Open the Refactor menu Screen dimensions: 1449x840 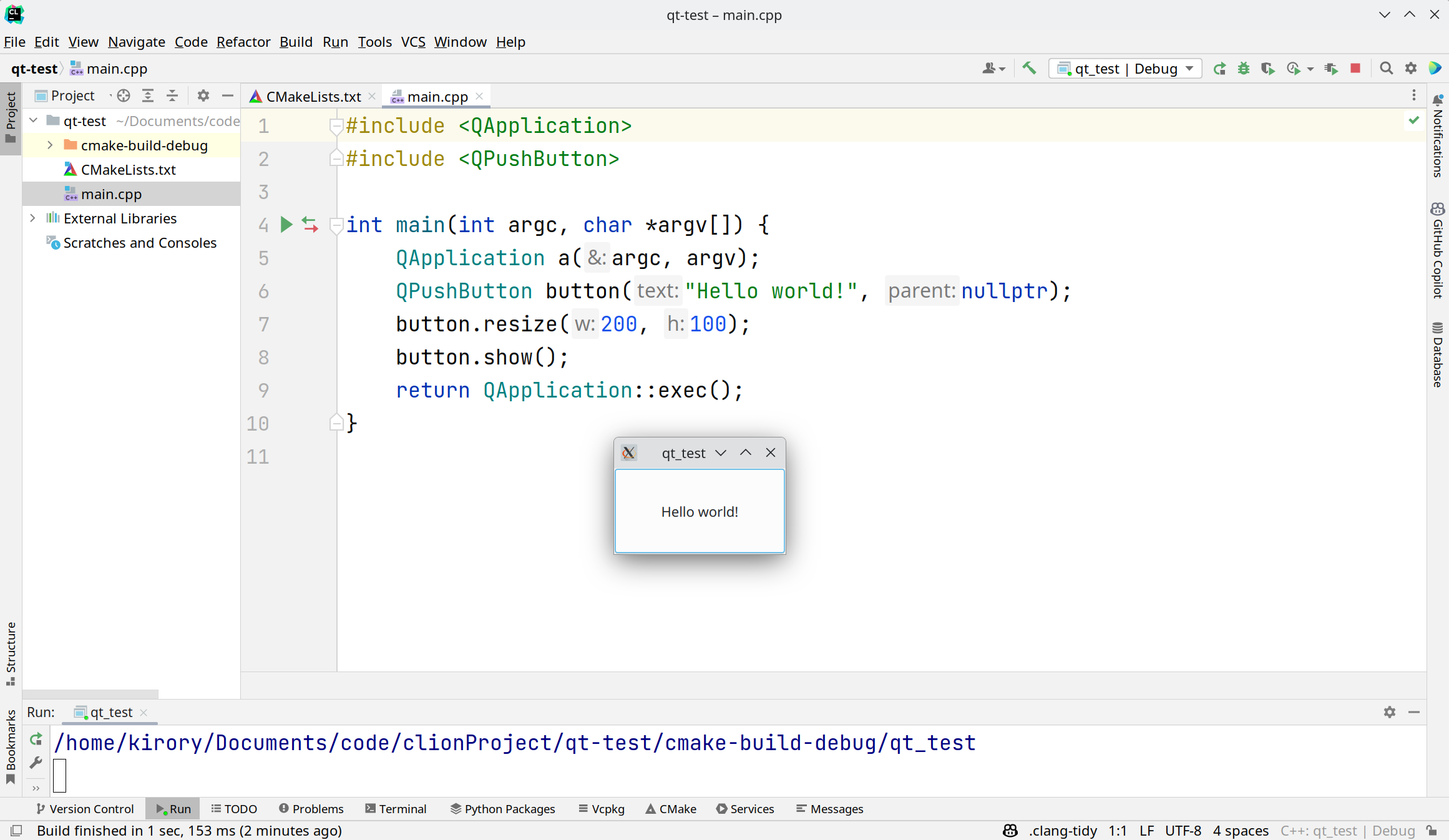[243, 42]
